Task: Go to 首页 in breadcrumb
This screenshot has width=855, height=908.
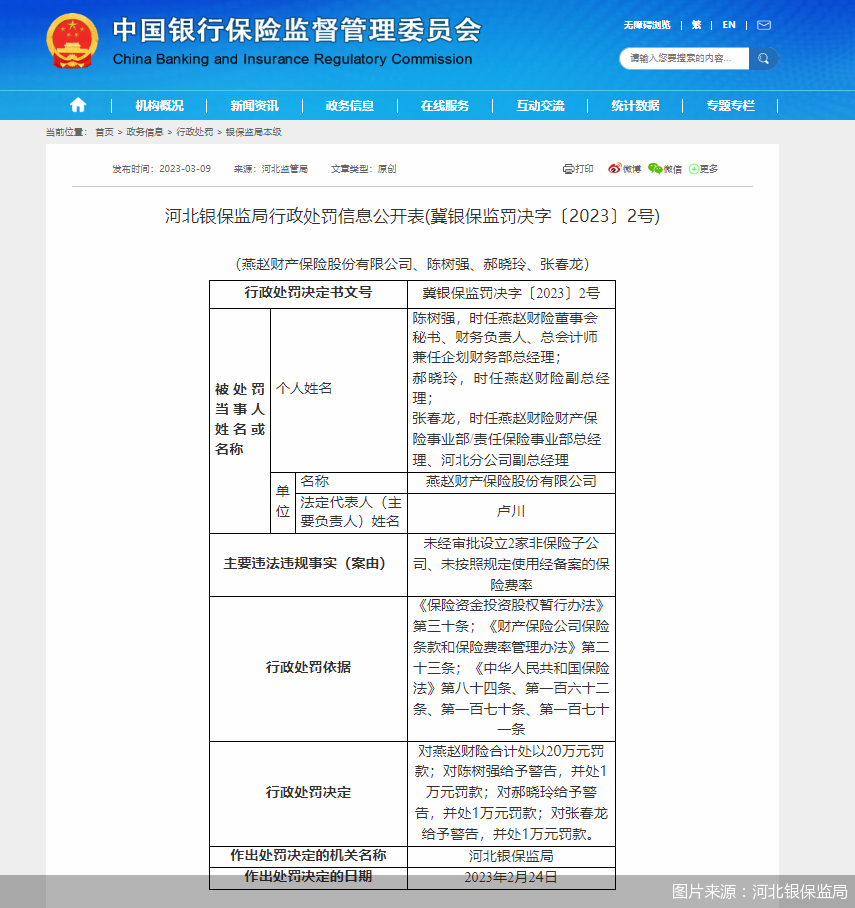Action: pos(104,132)
